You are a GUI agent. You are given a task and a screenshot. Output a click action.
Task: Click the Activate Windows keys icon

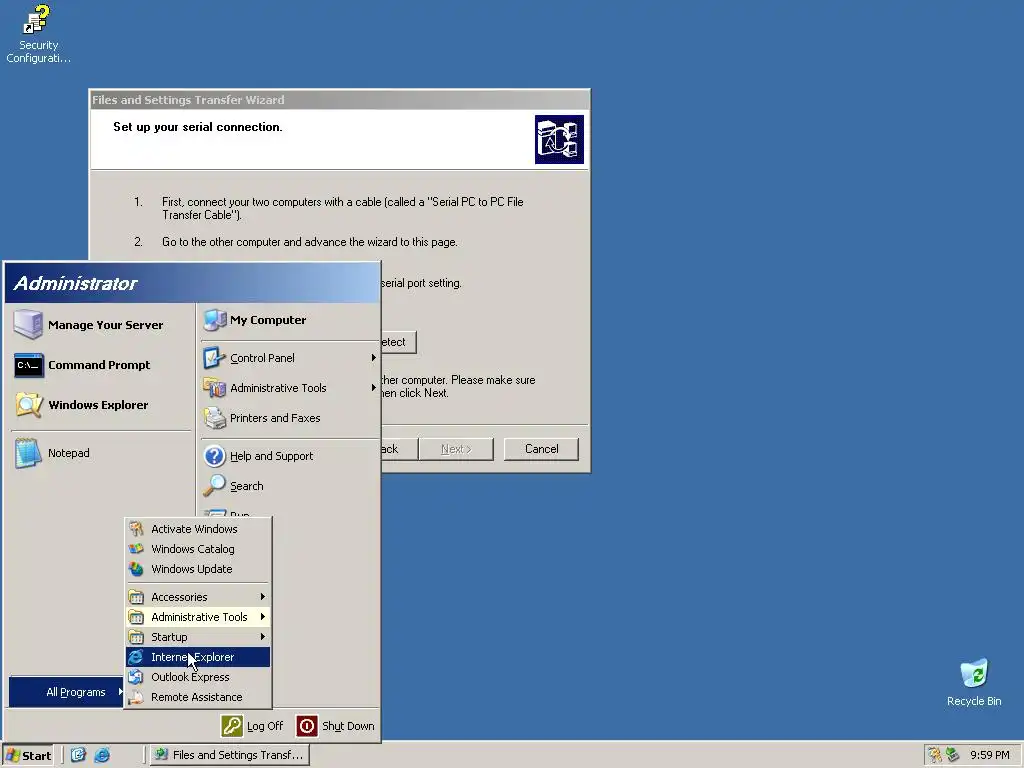point(136,529)
